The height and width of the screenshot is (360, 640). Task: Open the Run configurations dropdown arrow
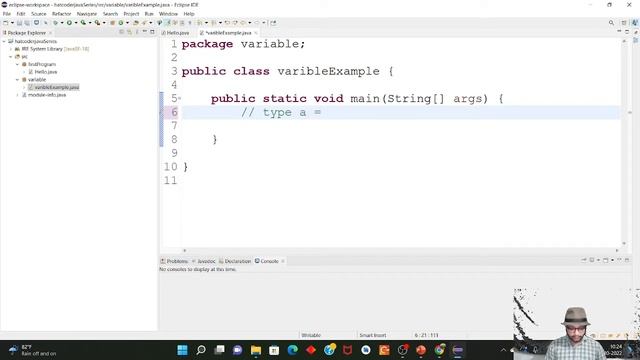[76, 23]
